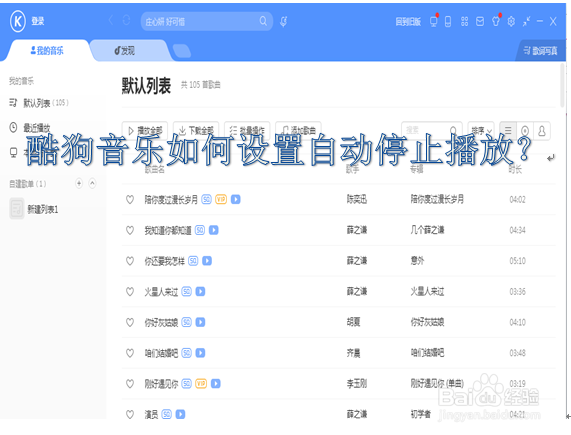571x435 pixels.
Task: Select the 我的音乐 tab
Action: (47, 51)
